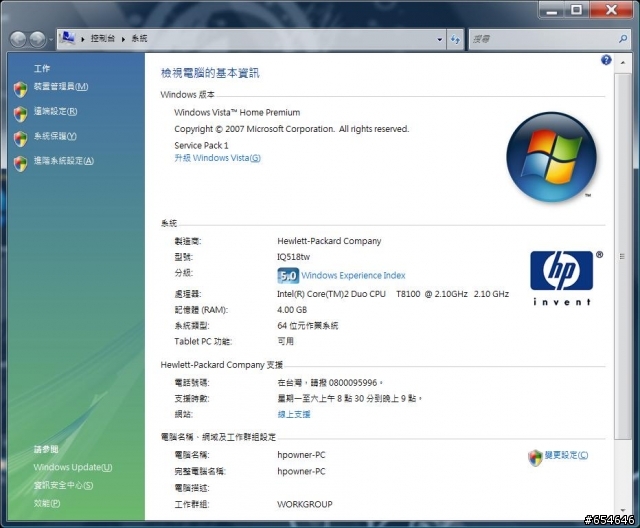Click the Forward navigation arrow button
The height and width of the screenshot is (528, 640).
38,40
